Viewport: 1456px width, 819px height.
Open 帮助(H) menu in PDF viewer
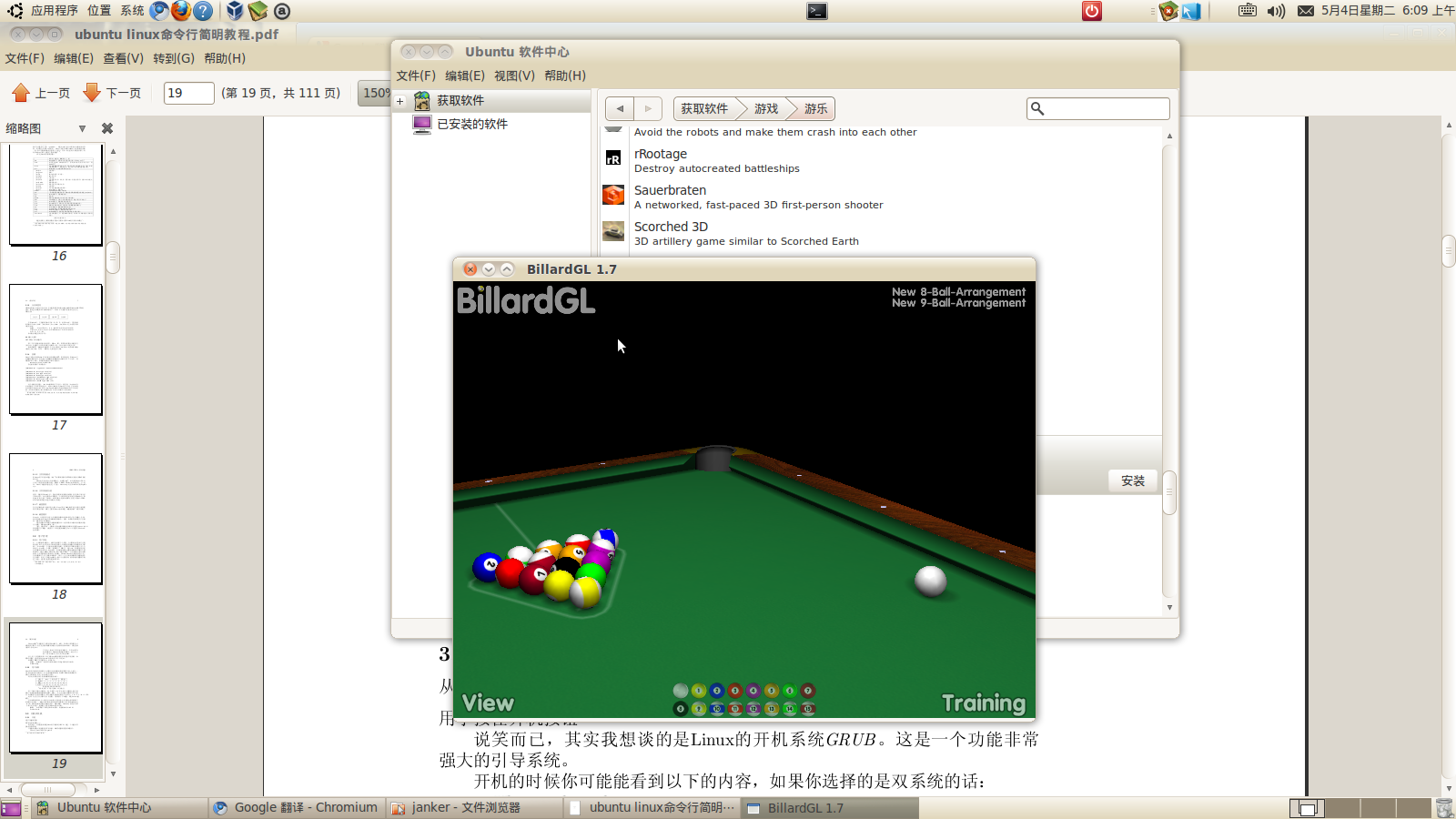pos(225,58)
